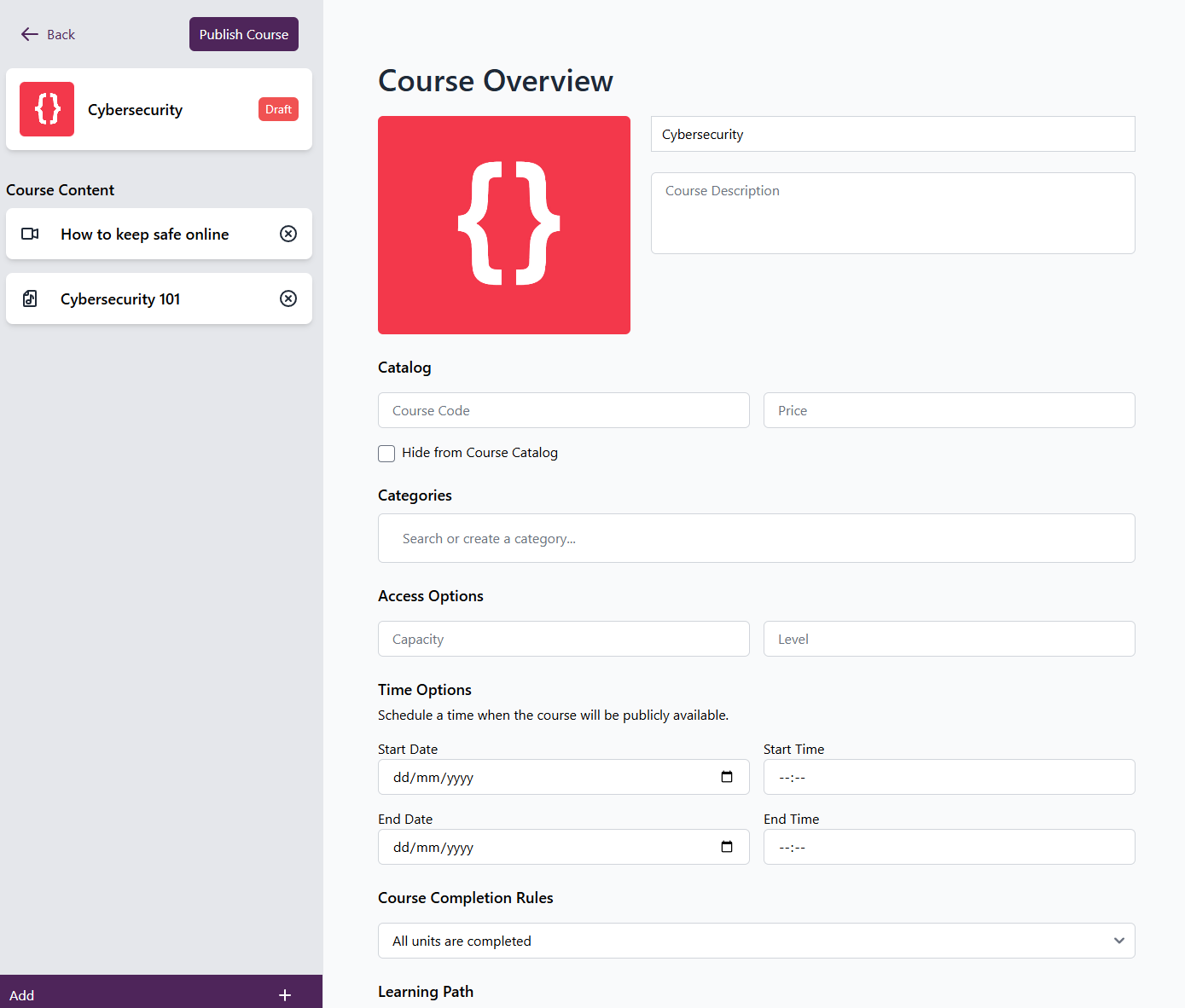Click the Draft status badge
This screenshot has width=1185, height=1008.
click(x=278, y=109)
